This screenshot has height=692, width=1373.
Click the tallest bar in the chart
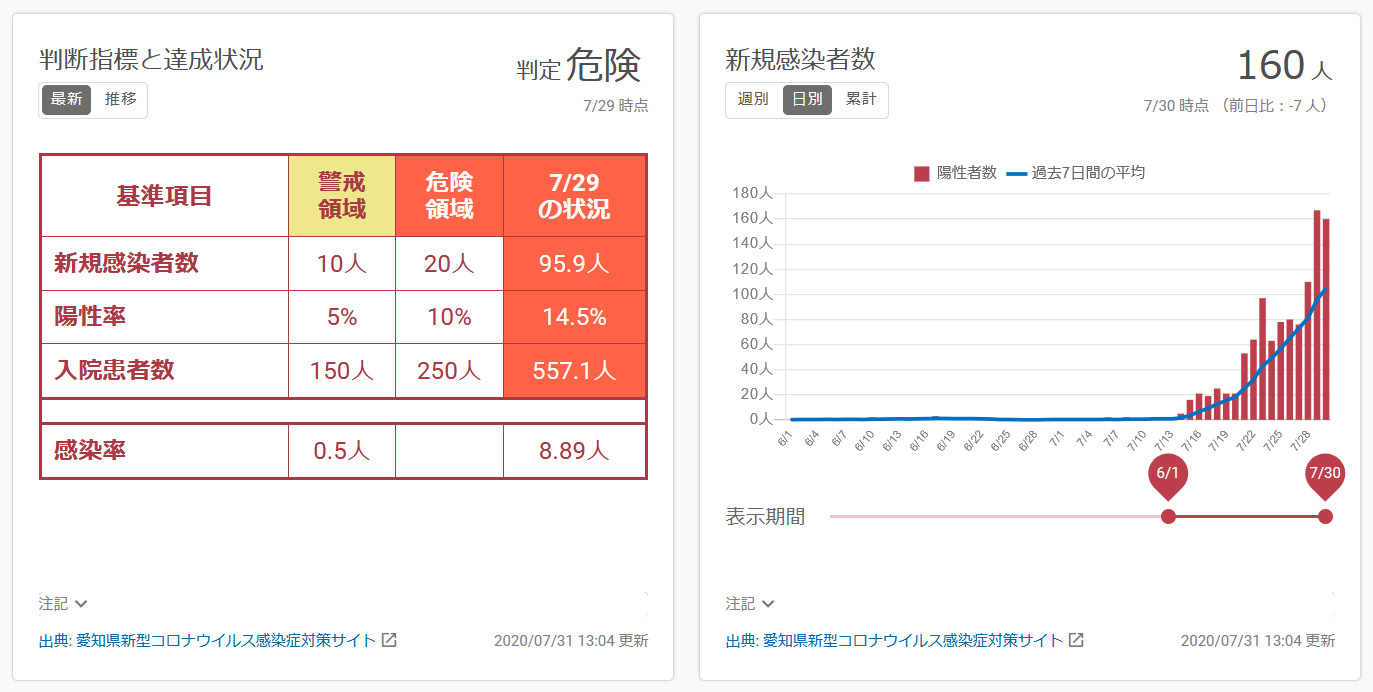pos(1317,315)
